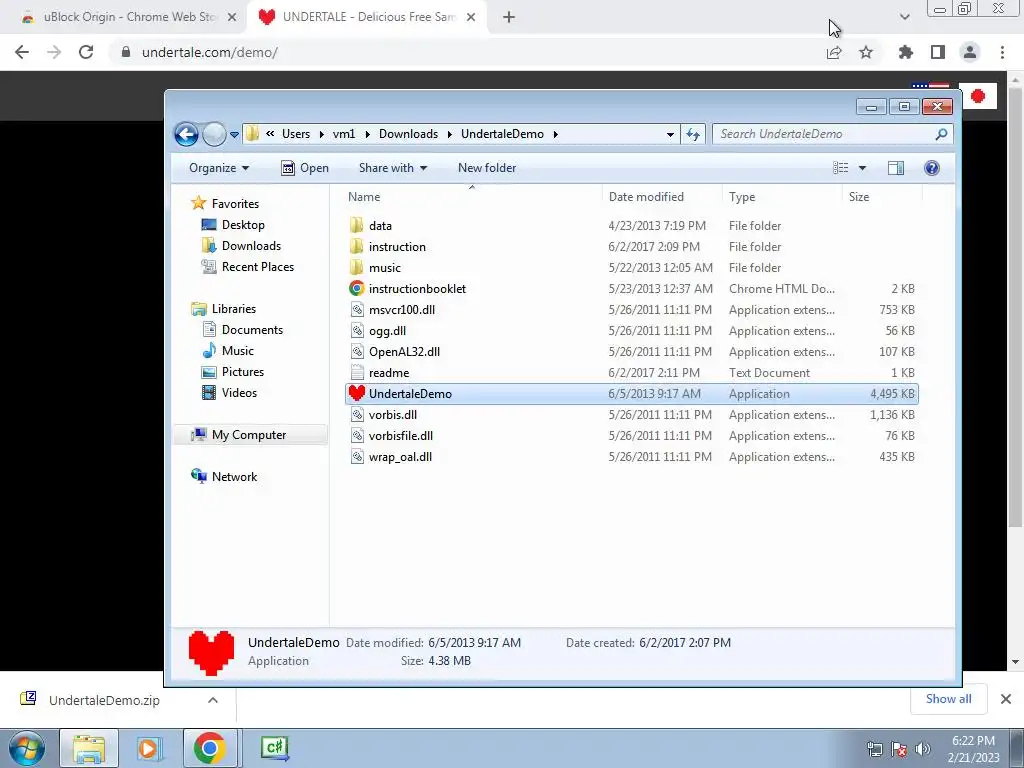Go back in Chrome
The image size is (1024, 768).
22,52
